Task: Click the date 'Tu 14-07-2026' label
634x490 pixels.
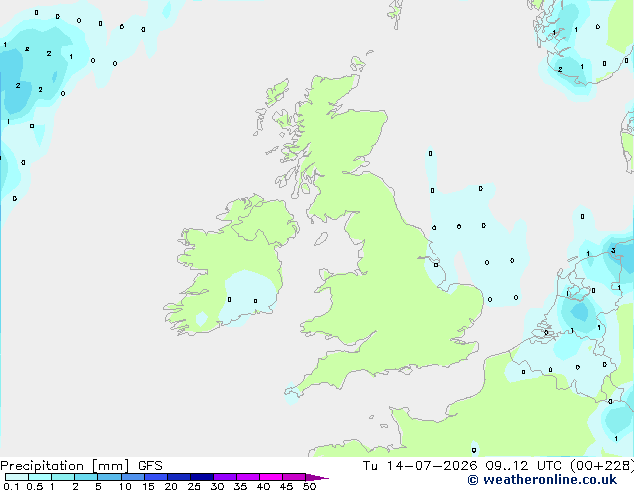Action: 420,466
